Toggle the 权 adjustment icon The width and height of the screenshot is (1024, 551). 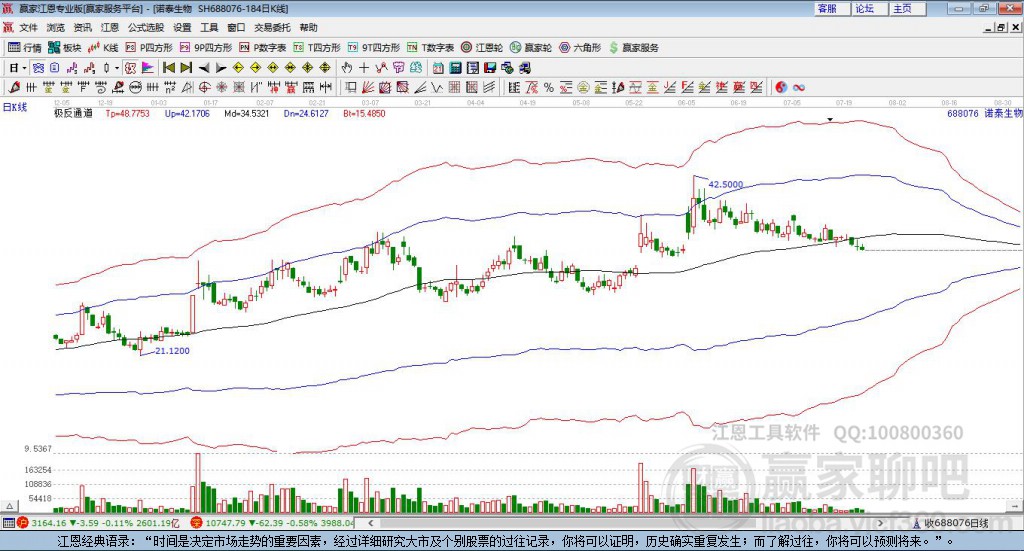tap(130, 68)
